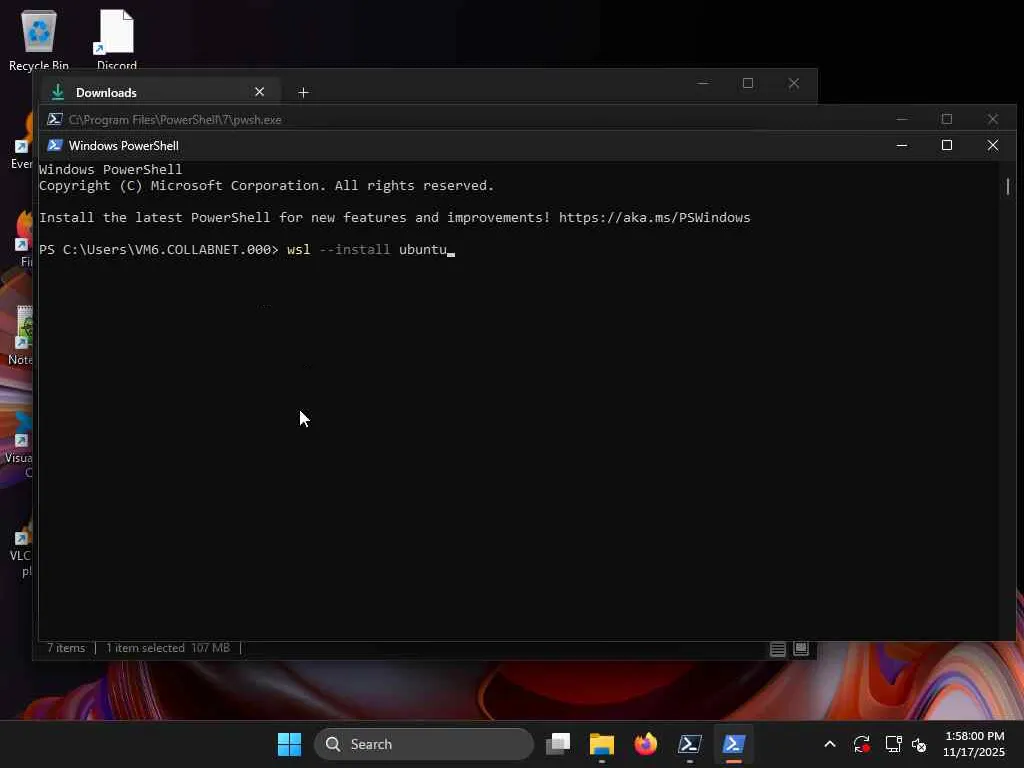Maximize the Windows PowerShell window
The width and height of the screenshot is (1024, 768).
pos(947,145)
